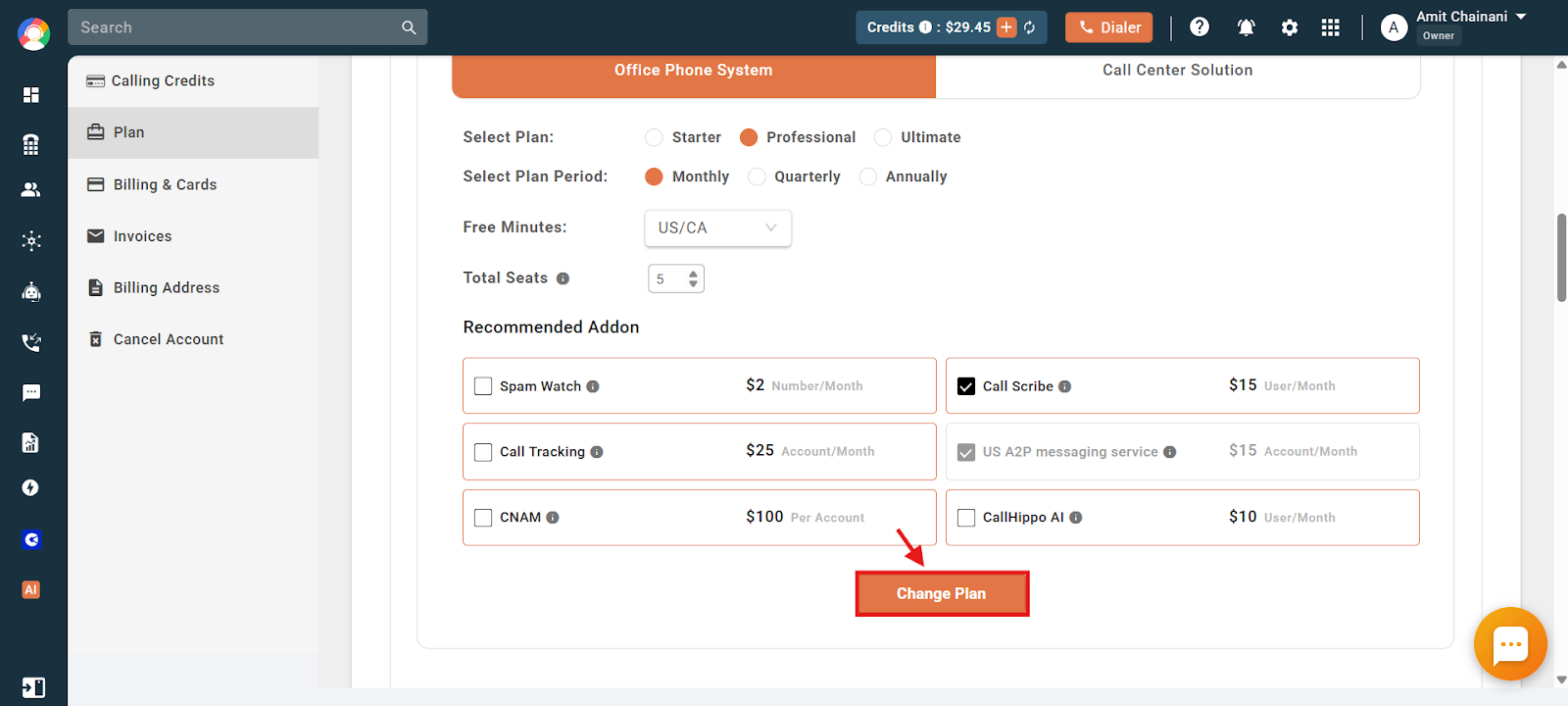Open the messages chat icon in sidebar
Viewport: 1568px width, 706px height.
pos(31,393)
